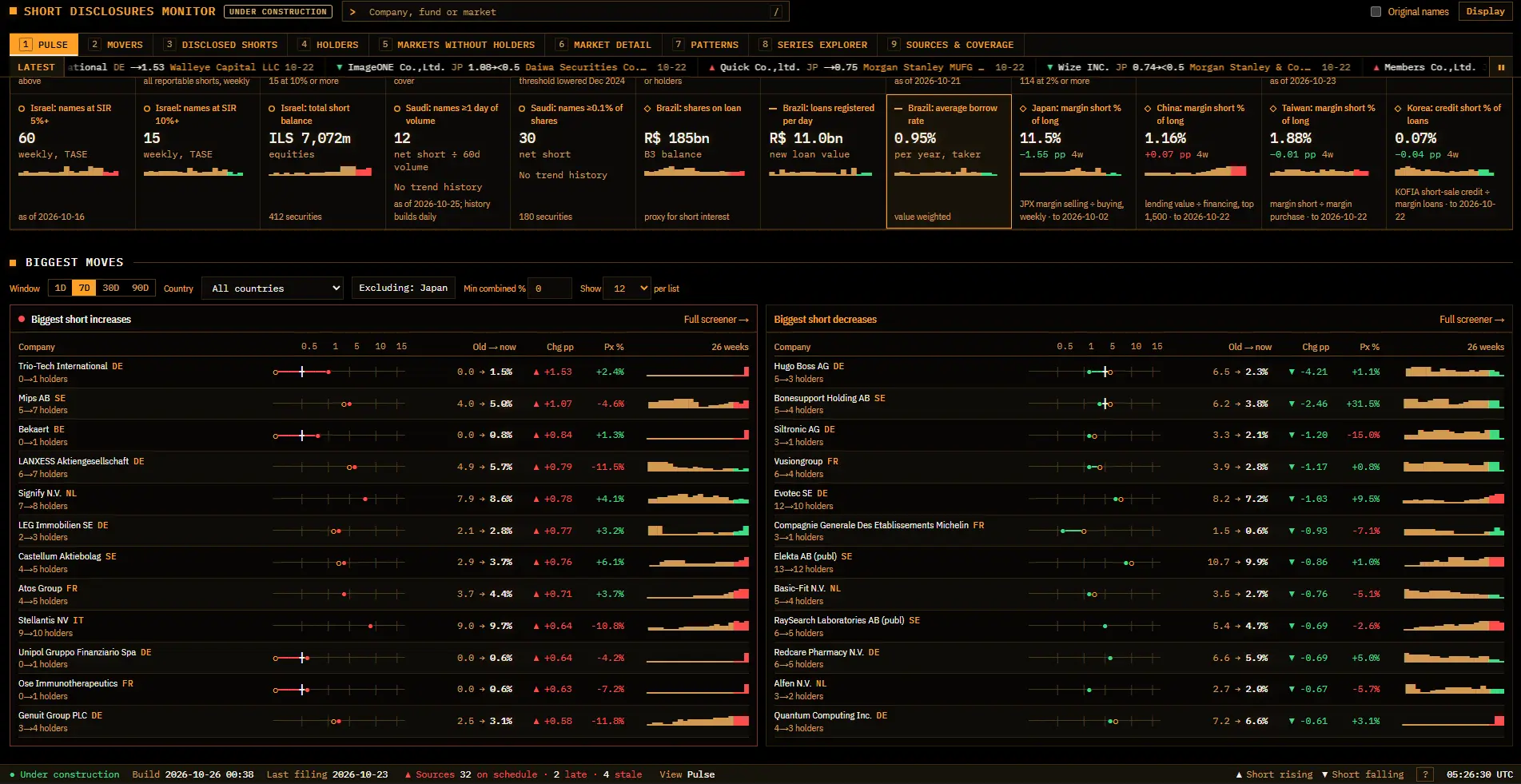Select the 1D window option
1521x784 pixels.
click(x=61, y=288)
